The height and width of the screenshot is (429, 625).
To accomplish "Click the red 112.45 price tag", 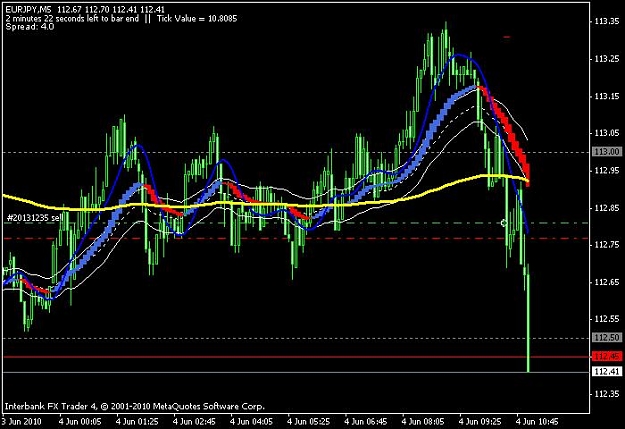I will click(x=607, y=356).
